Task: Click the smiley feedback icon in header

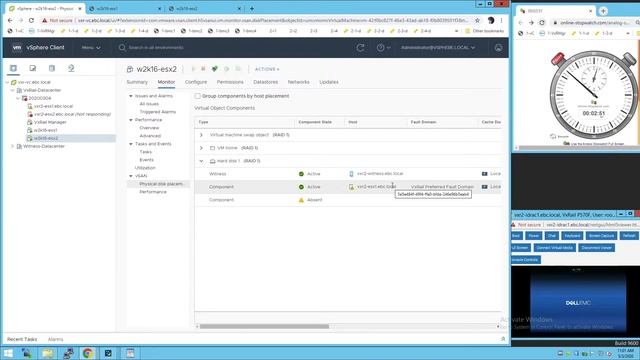Action: tap(498, 48)
